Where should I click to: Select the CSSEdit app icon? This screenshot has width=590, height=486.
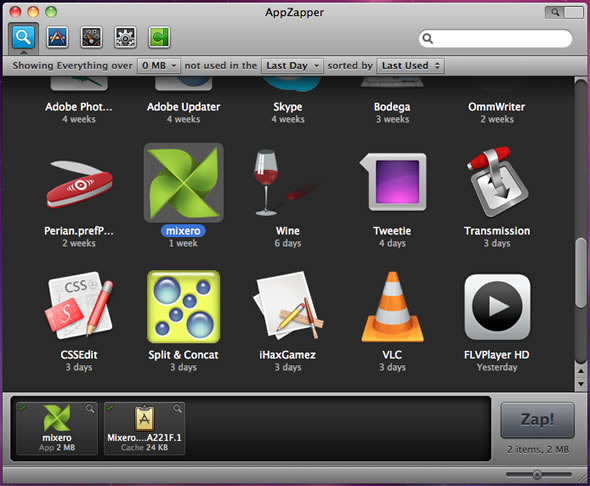point(79,304)
